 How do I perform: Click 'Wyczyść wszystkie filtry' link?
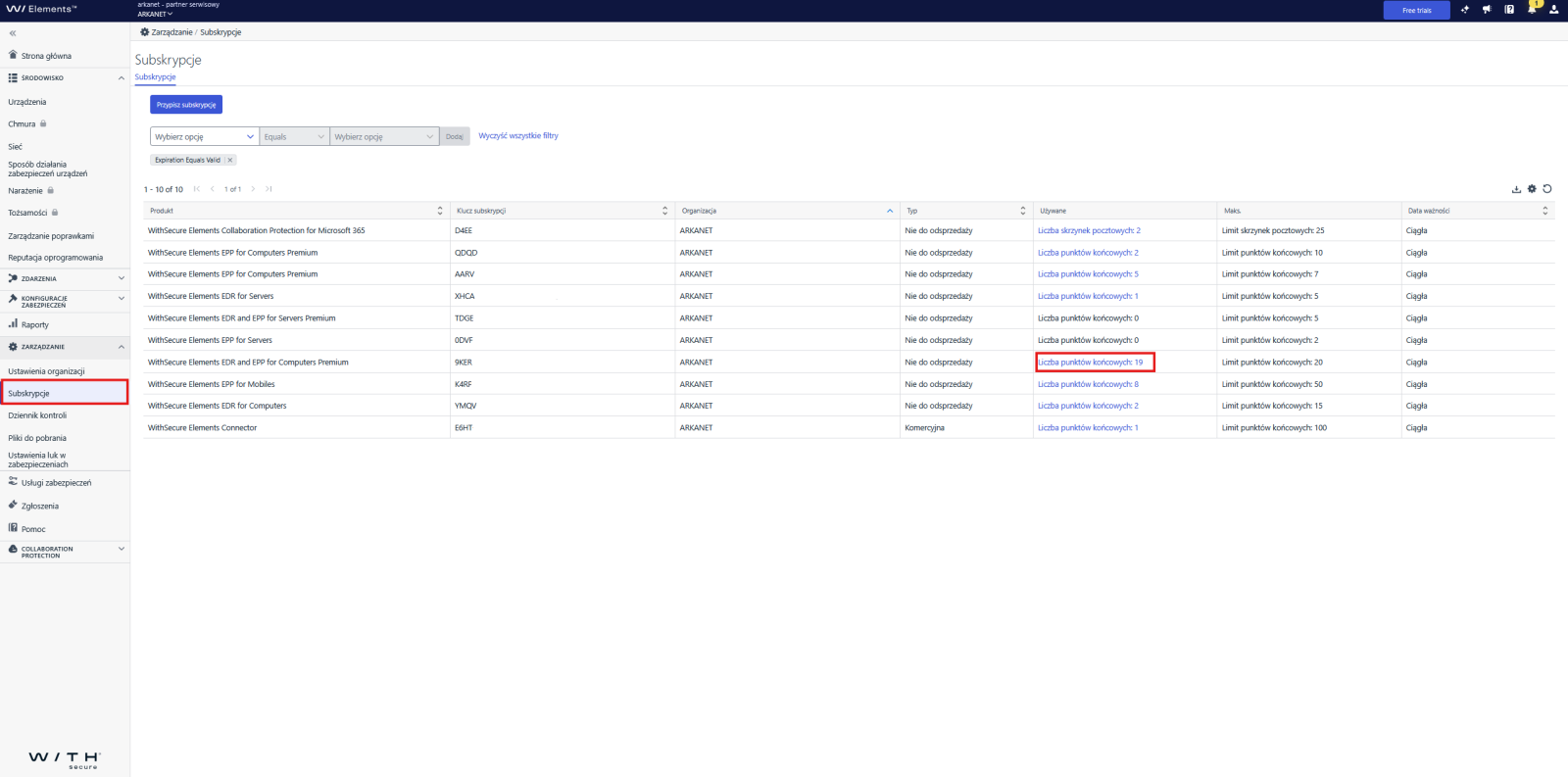coord(518,136)
